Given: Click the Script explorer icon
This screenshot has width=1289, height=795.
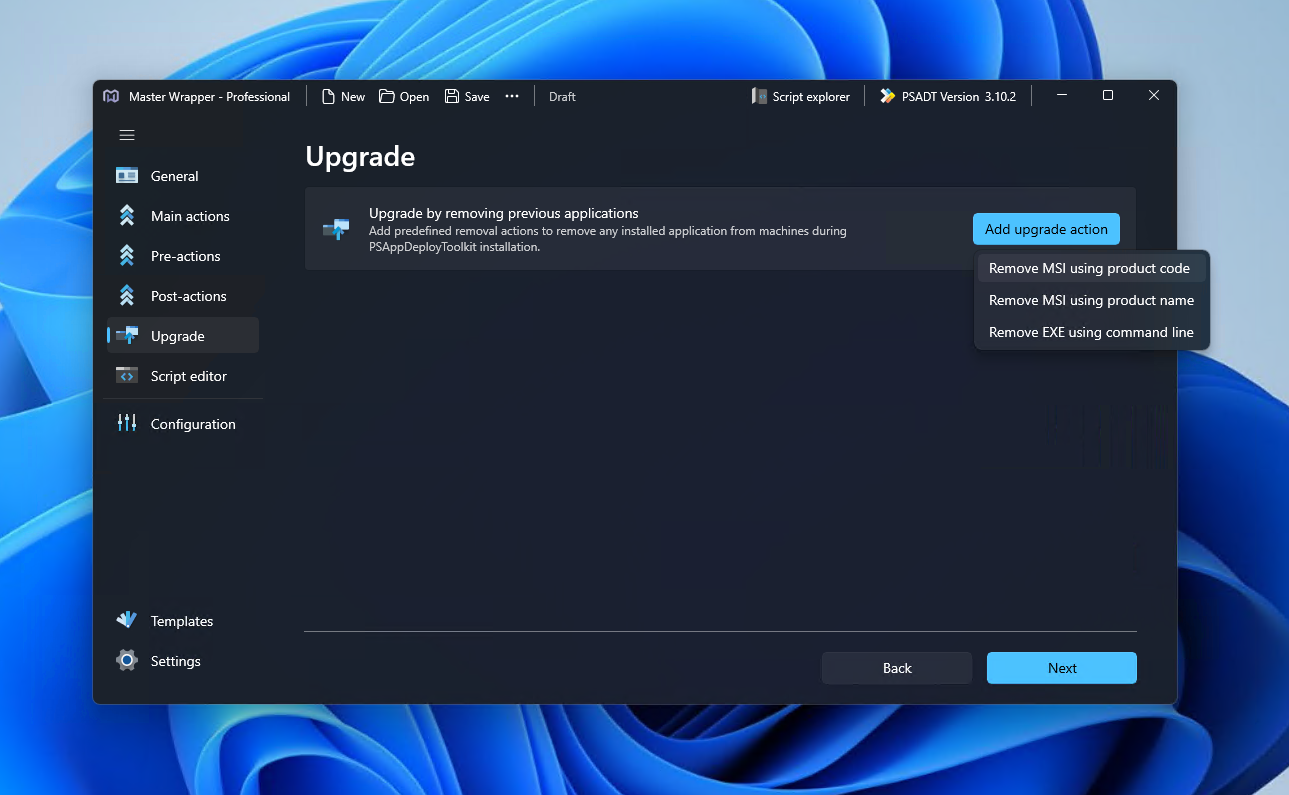Looking at the screenshot, I should [x=759, y=96].
